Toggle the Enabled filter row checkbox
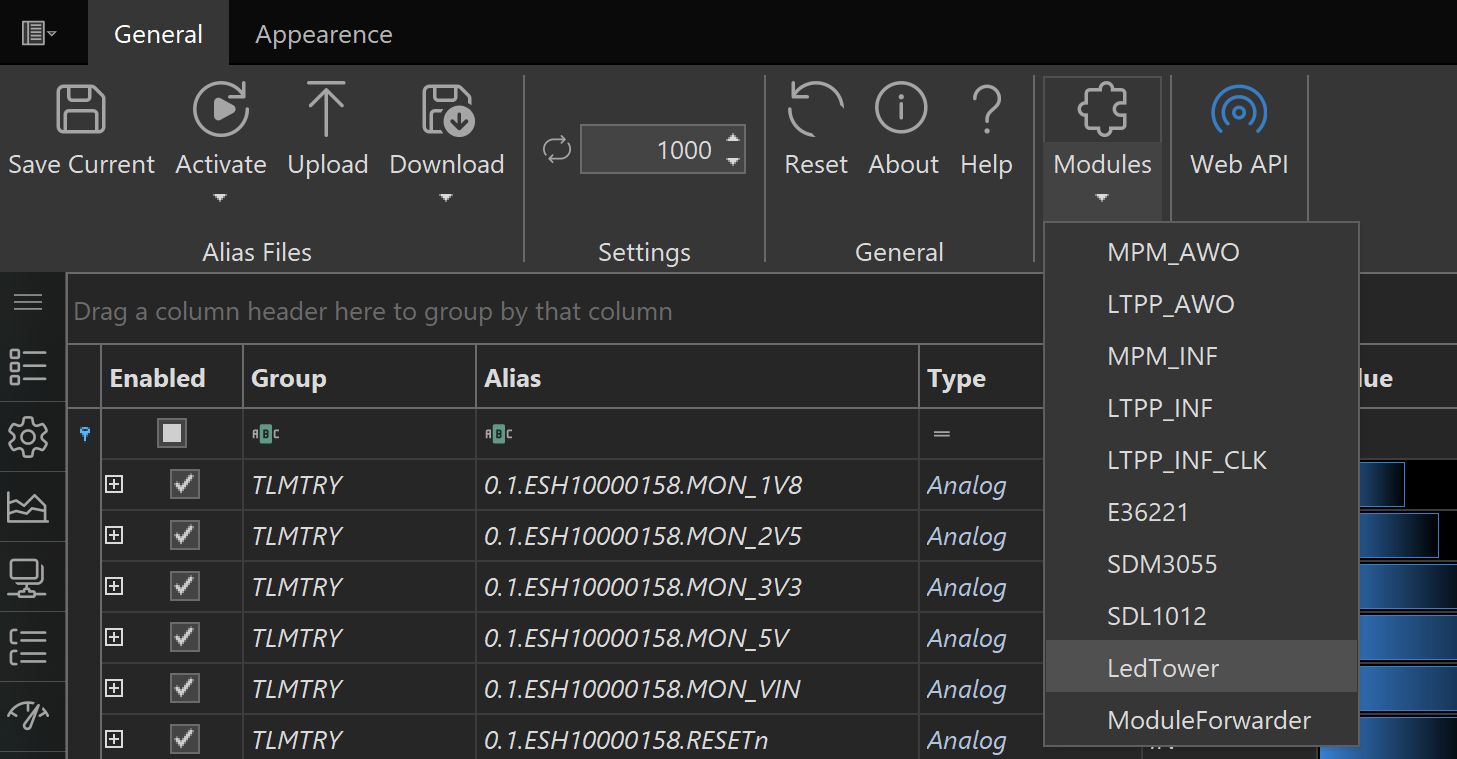Viewport: 1457px width, 759px height. (x=172, y=433)
